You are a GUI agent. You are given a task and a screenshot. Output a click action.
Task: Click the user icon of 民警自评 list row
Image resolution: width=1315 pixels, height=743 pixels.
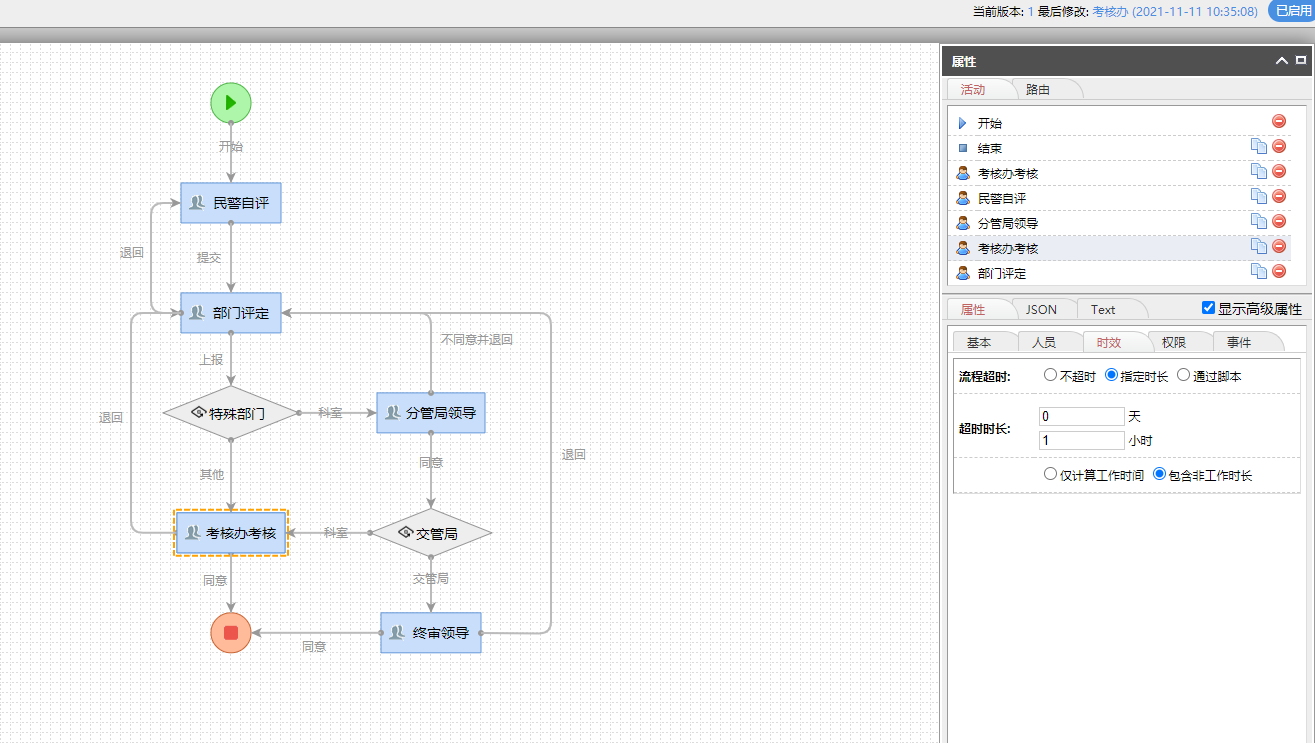pos(963,198)
